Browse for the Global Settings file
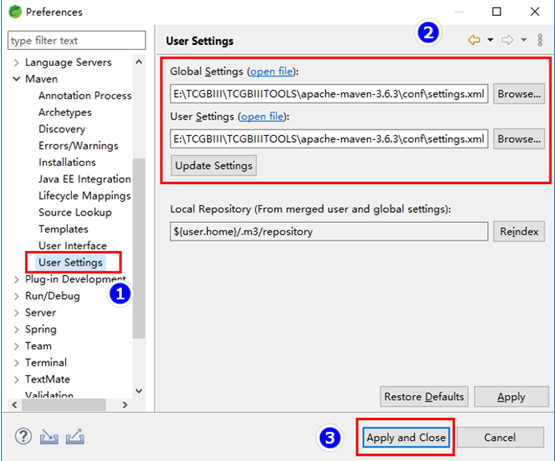This screenshot has width=555, height=461. [519, 94]
